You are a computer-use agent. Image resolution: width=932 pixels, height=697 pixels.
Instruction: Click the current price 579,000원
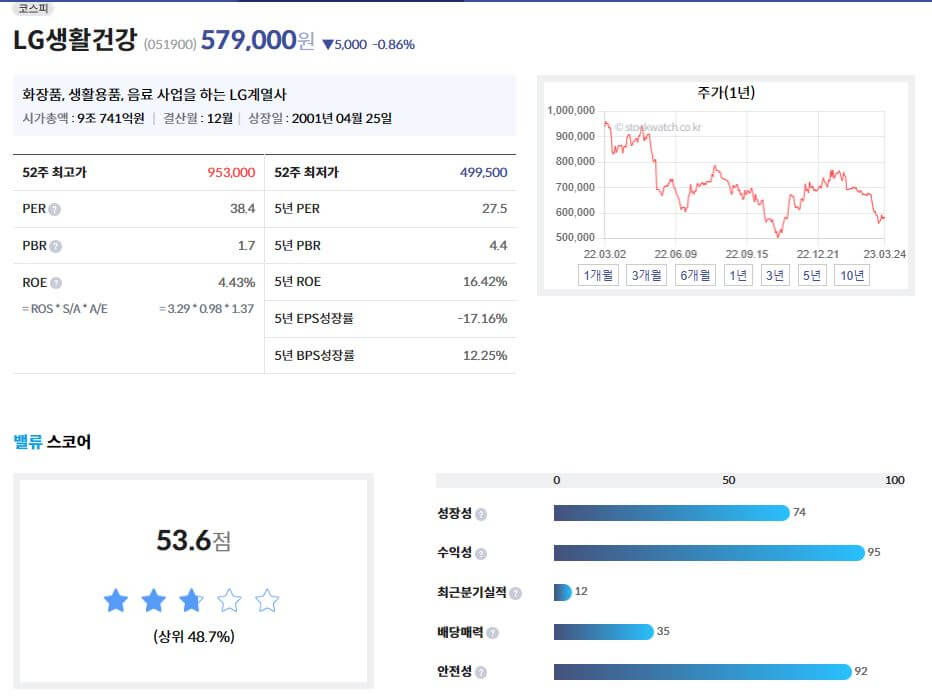pos(257,40)
